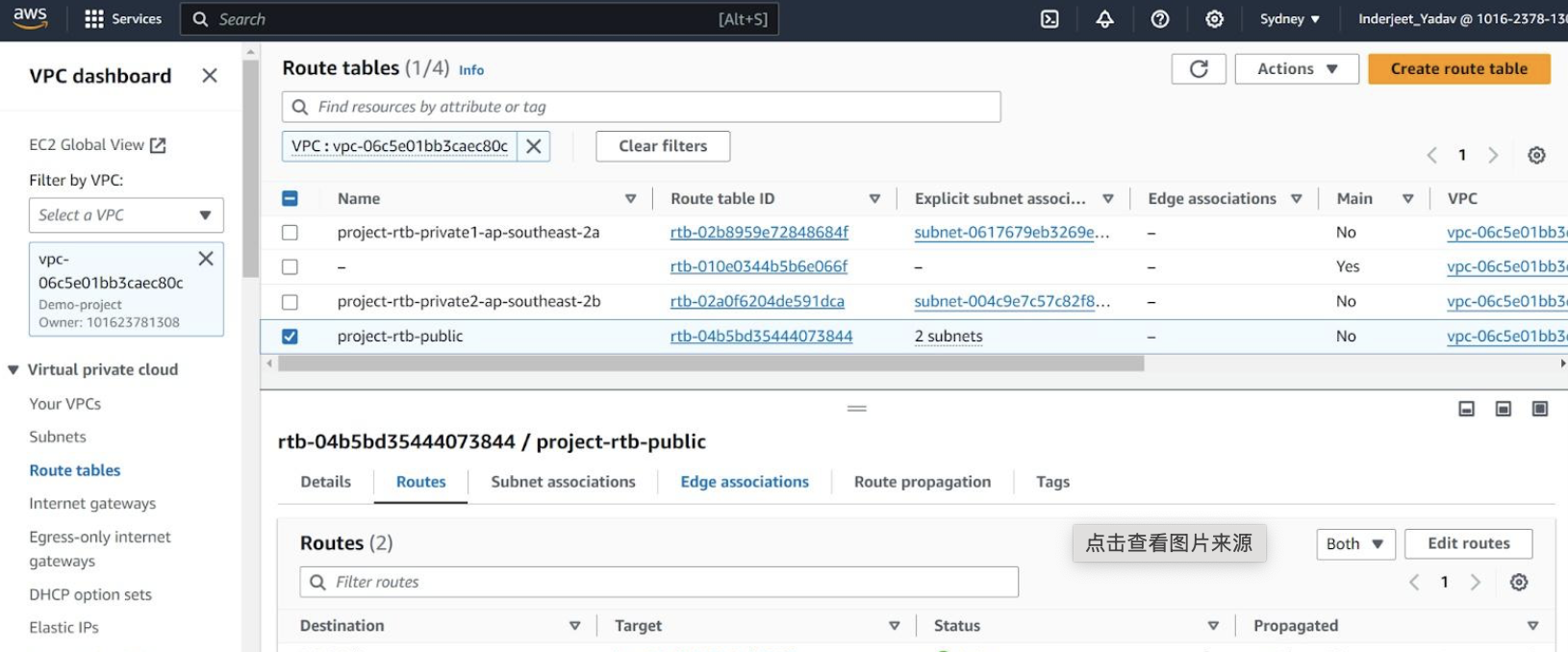Open the Services grid menu
This screenshot has height=652, width=1568.
(x=123, y=19)
